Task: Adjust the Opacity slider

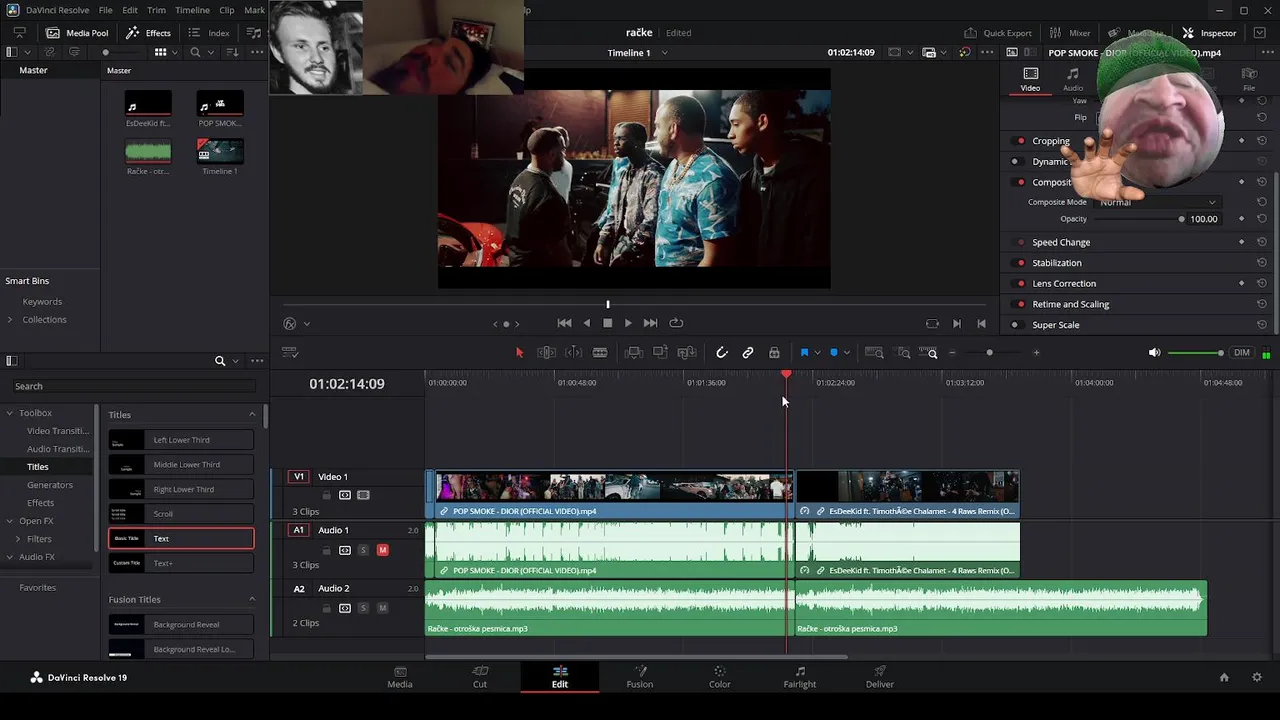Action: tap(1181, 219)
